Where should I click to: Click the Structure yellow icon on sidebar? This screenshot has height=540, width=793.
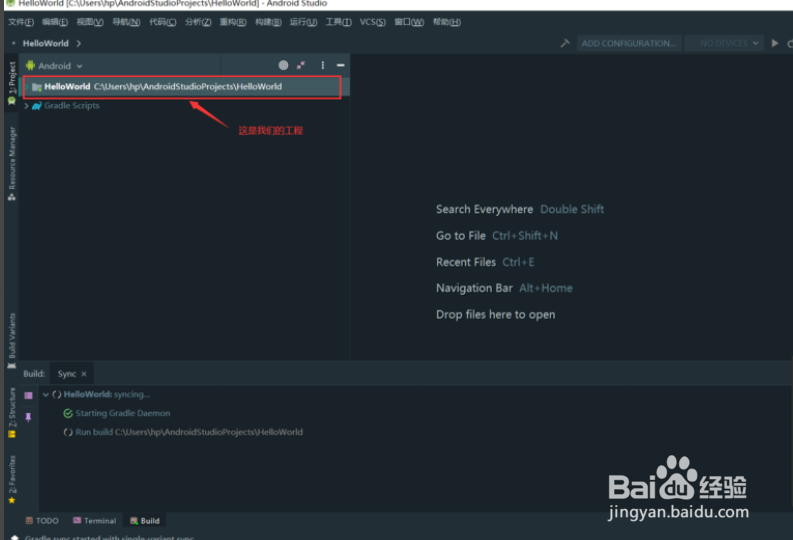12,434
